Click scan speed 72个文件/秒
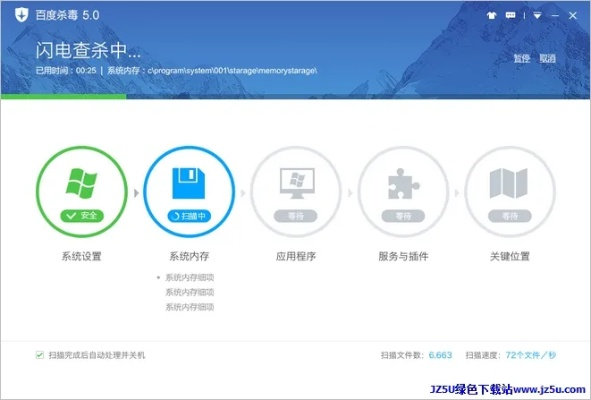 [531, 355]
